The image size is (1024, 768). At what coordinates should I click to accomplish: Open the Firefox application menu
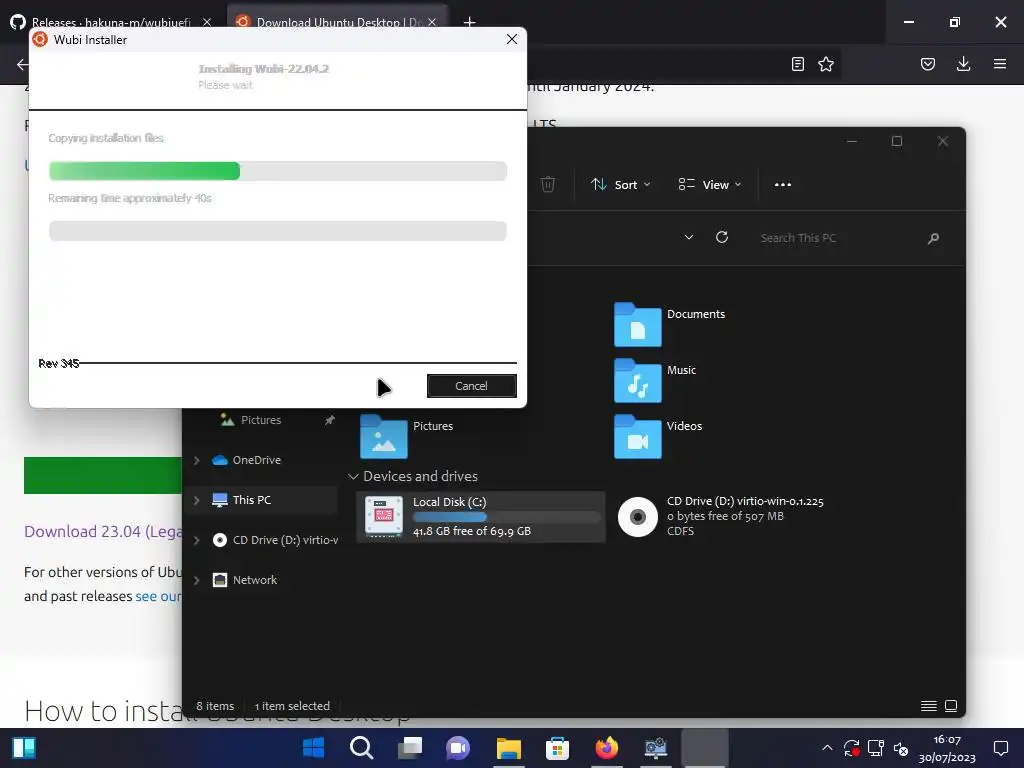coord(1000,64)
